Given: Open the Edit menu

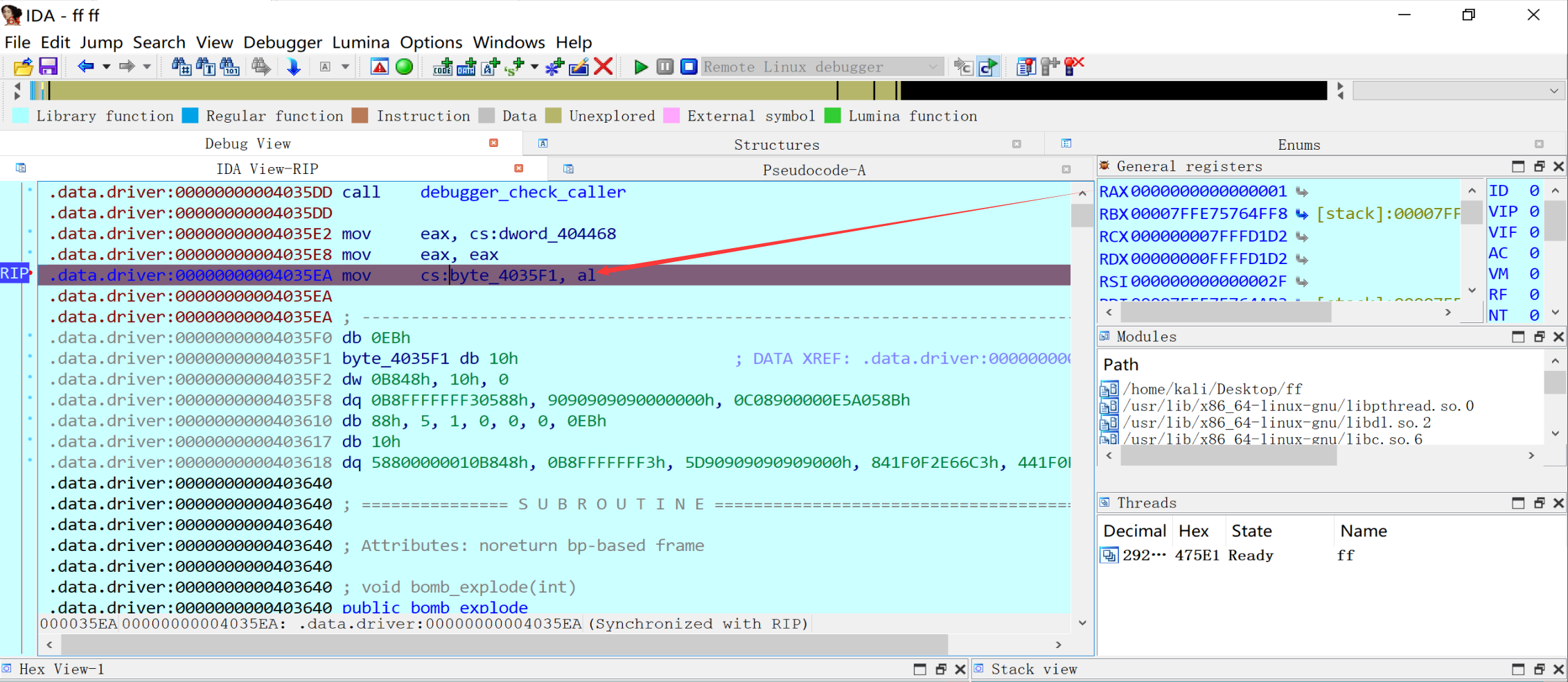Looking at the screenshot, I should coord(55,42).
